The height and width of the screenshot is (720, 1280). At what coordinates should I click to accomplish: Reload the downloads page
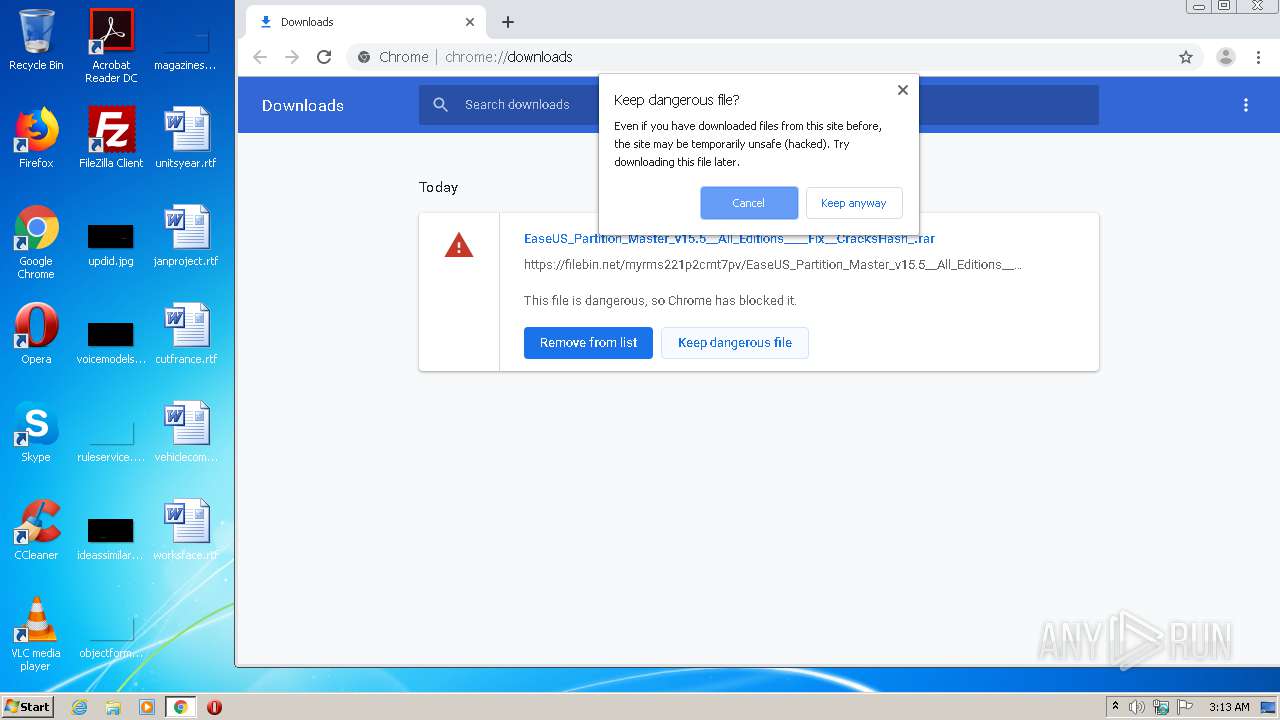[324, 57]
